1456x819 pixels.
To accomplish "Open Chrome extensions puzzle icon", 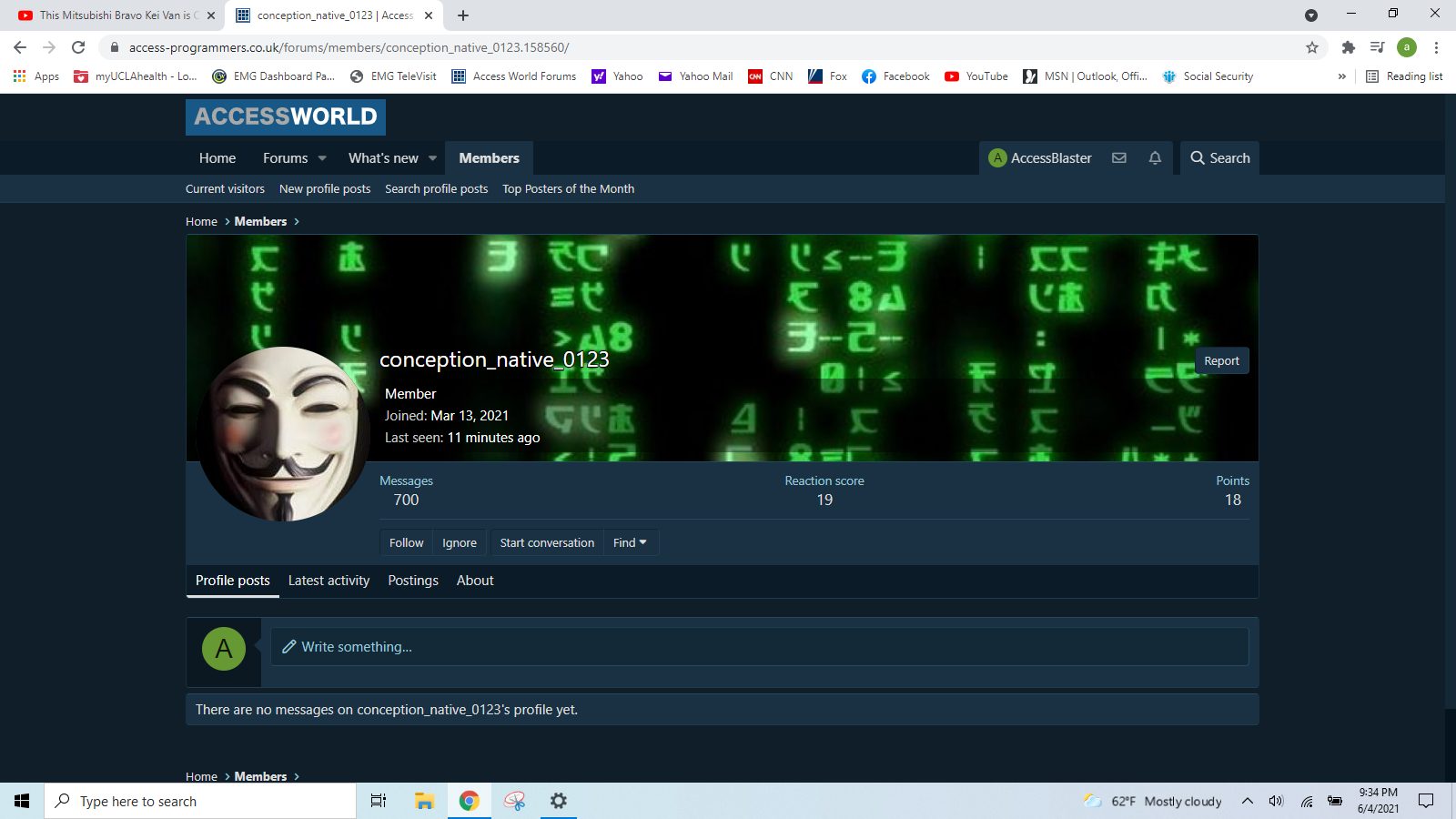I will (x=1349, y=47).
